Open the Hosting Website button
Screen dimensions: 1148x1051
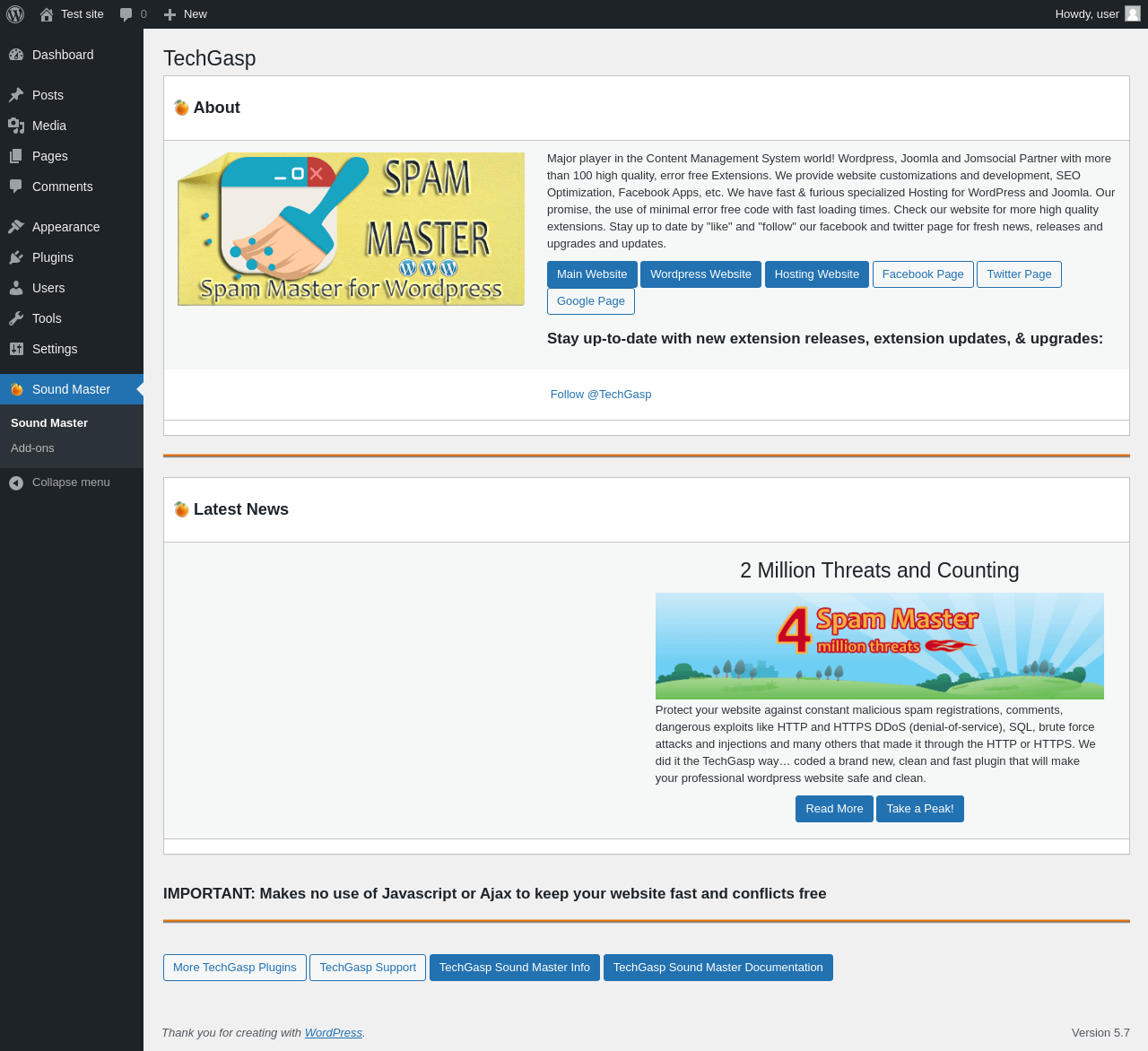coord(817,274)
